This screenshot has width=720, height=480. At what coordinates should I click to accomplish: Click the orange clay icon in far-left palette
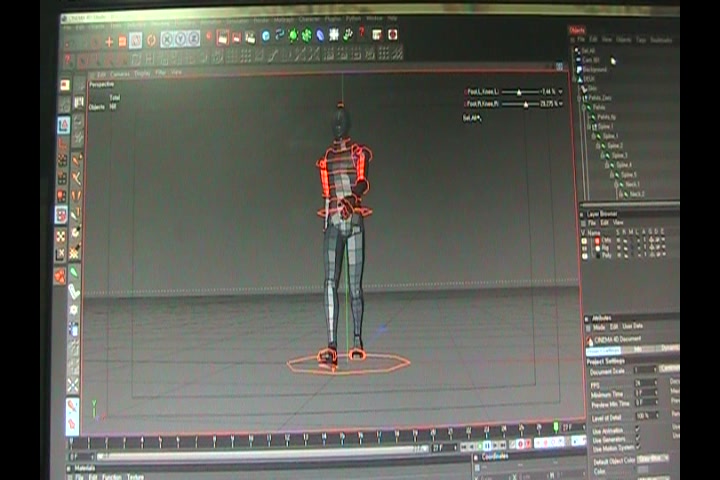pos(60,276)
